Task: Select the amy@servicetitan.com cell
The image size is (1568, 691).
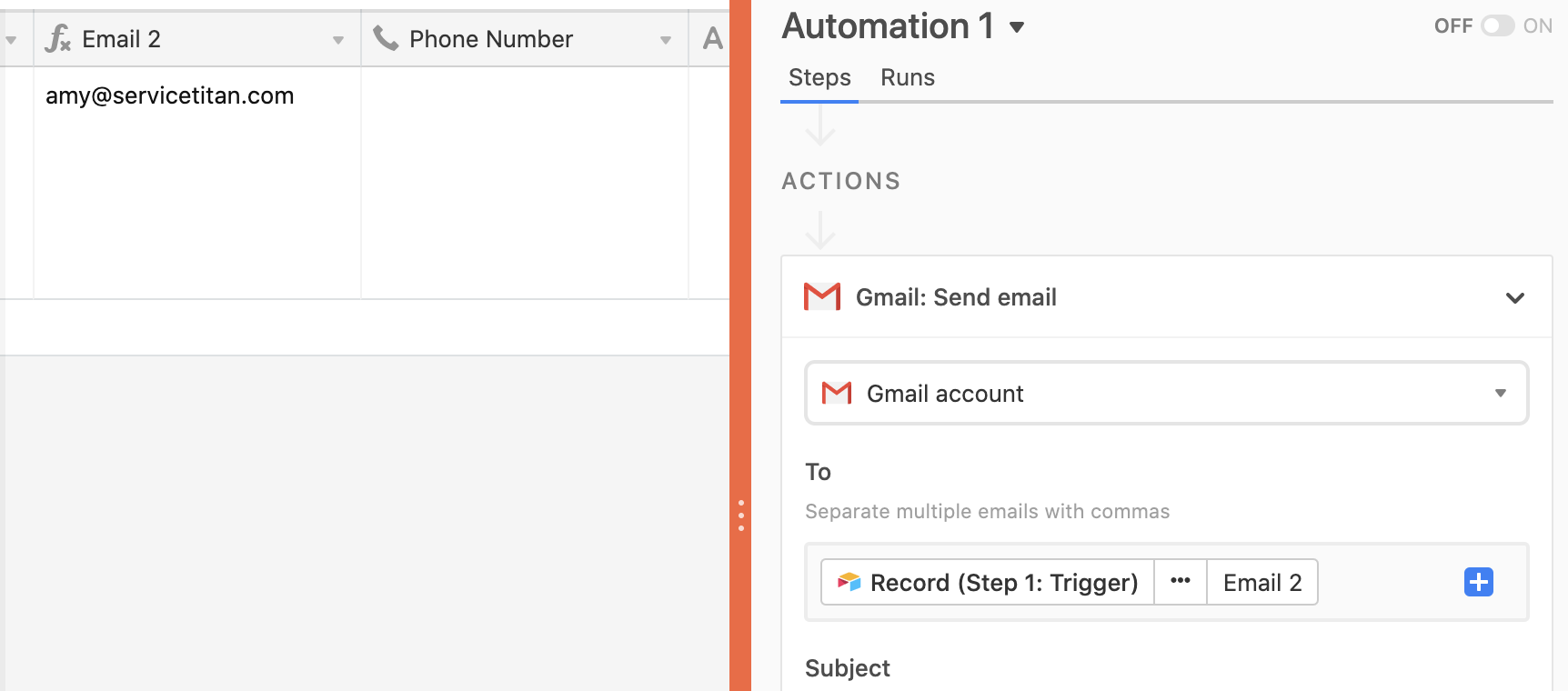Action: coord(197,182)
